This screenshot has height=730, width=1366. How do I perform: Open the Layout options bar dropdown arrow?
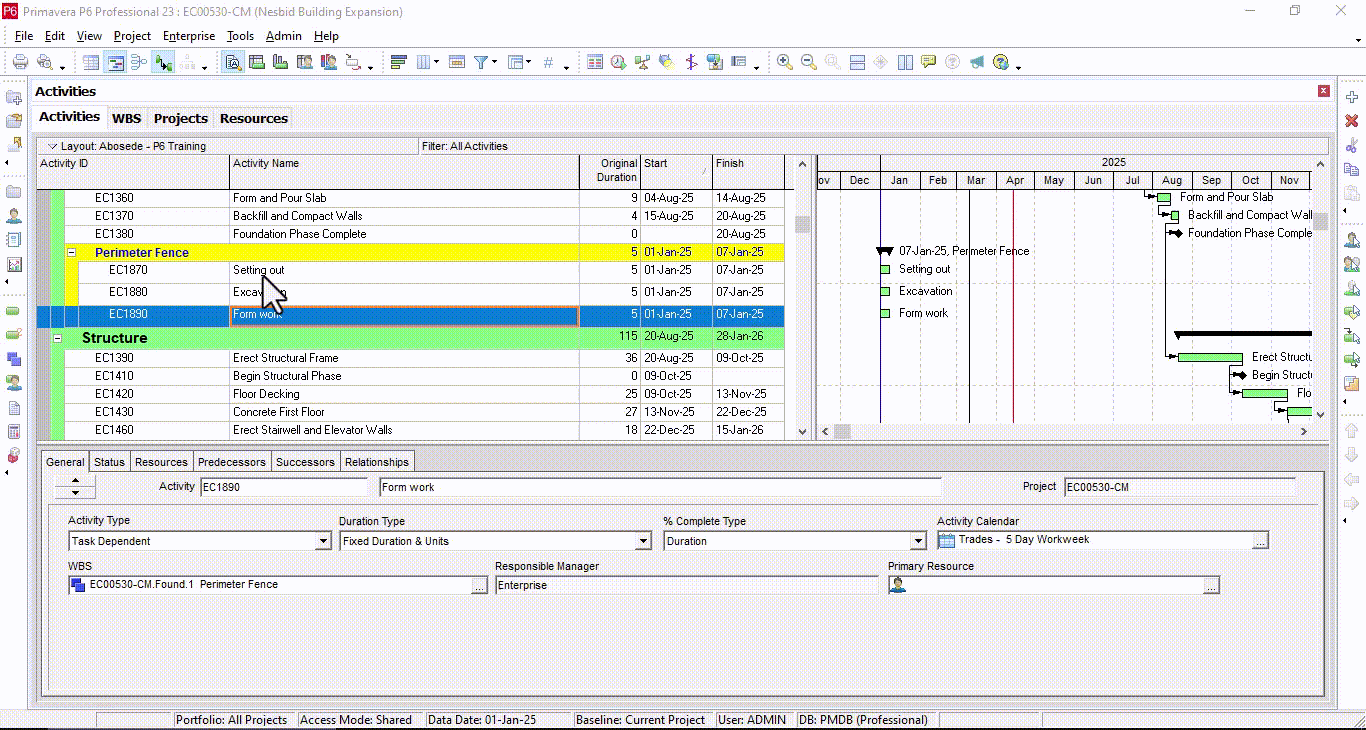tap(53, 146)
